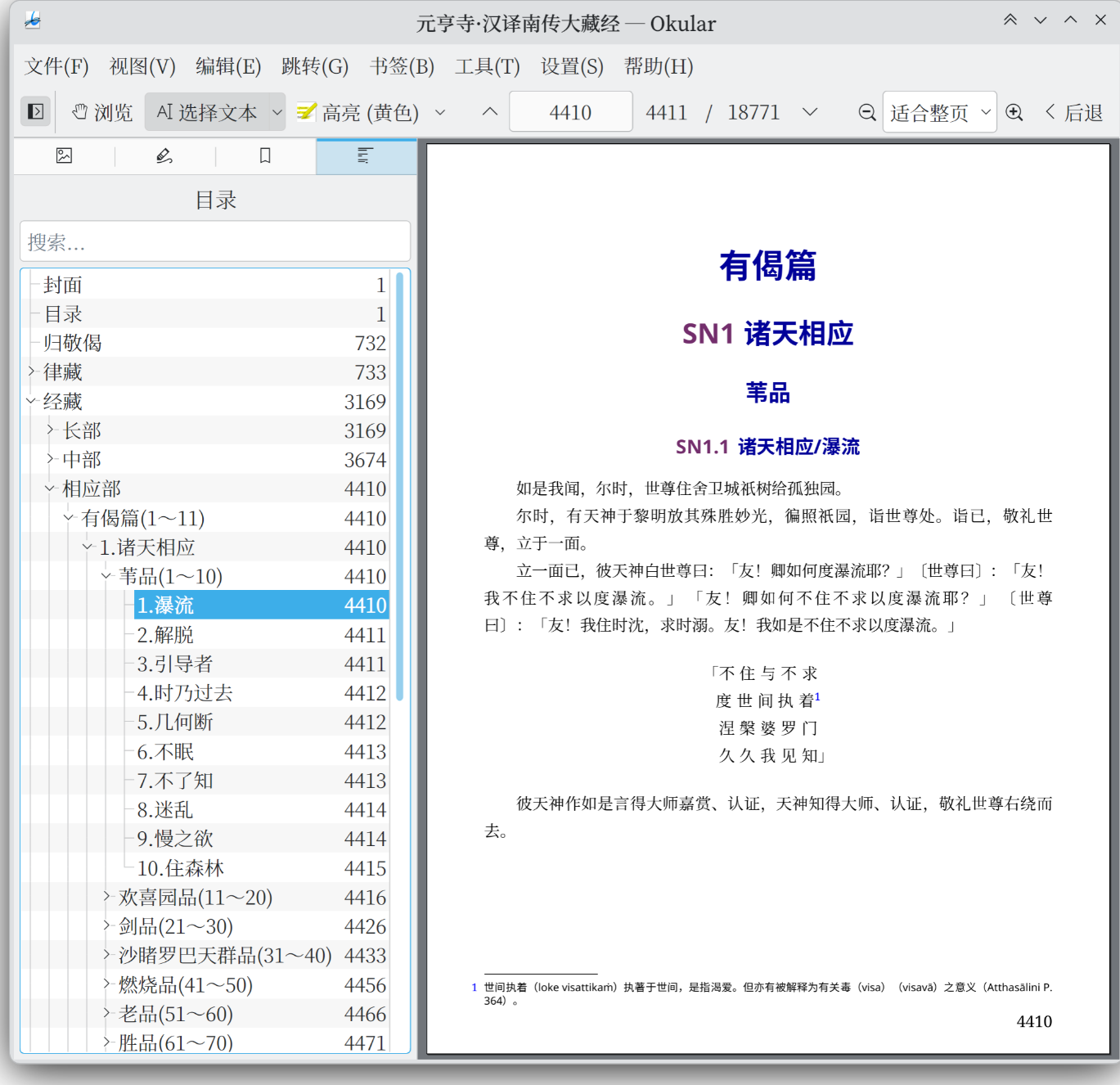Enable the 高亮 (黄色) yellow highlighter
Viewport: 1120px width, 1085px height.
[x=358, y=112]
